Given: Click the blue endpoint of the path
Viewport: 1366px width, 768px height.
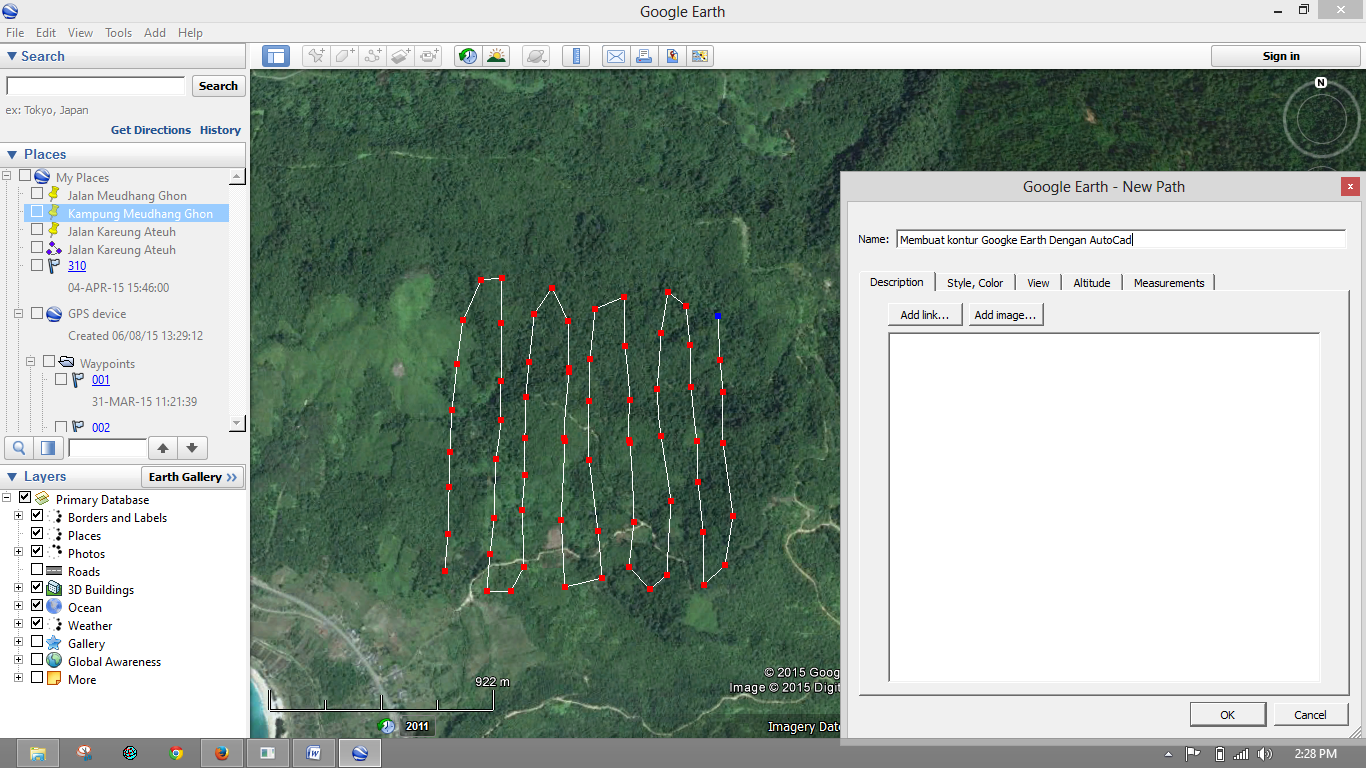Looking at the screenshot, I should pos(718,316).
